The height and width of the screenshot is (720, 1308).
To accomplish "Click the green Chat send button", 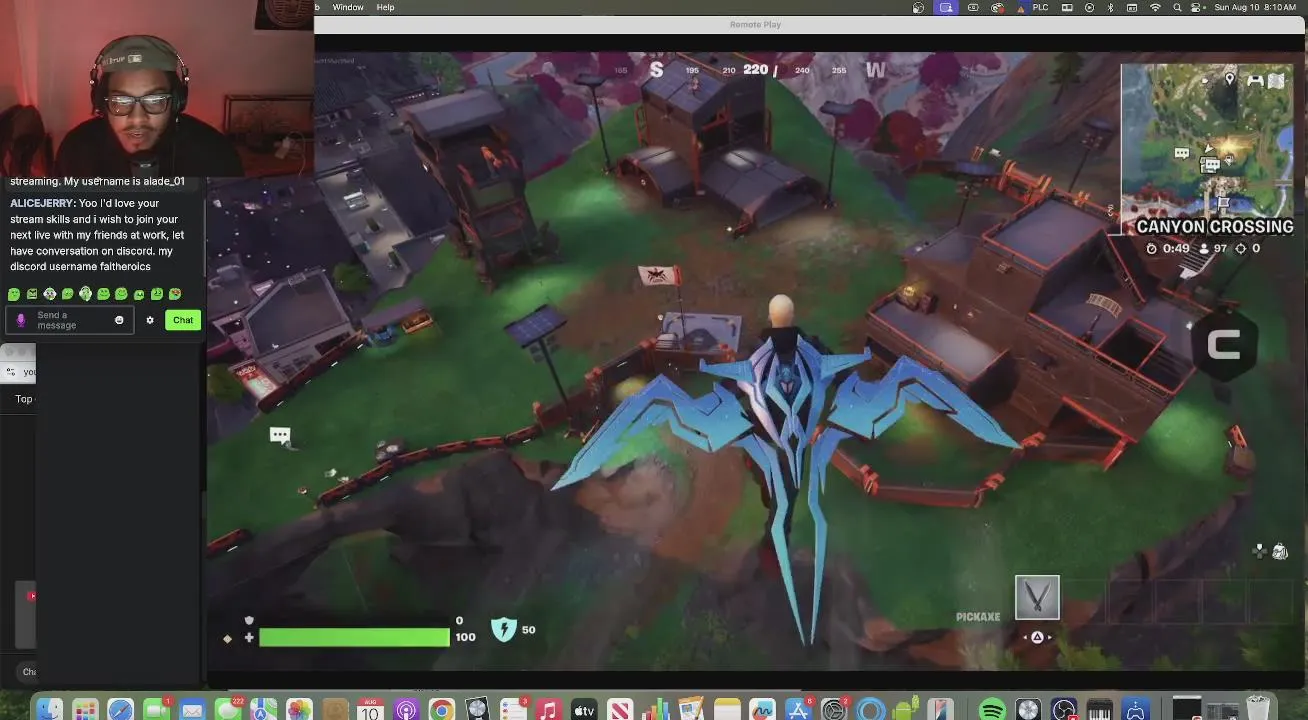I will (183, 320).
